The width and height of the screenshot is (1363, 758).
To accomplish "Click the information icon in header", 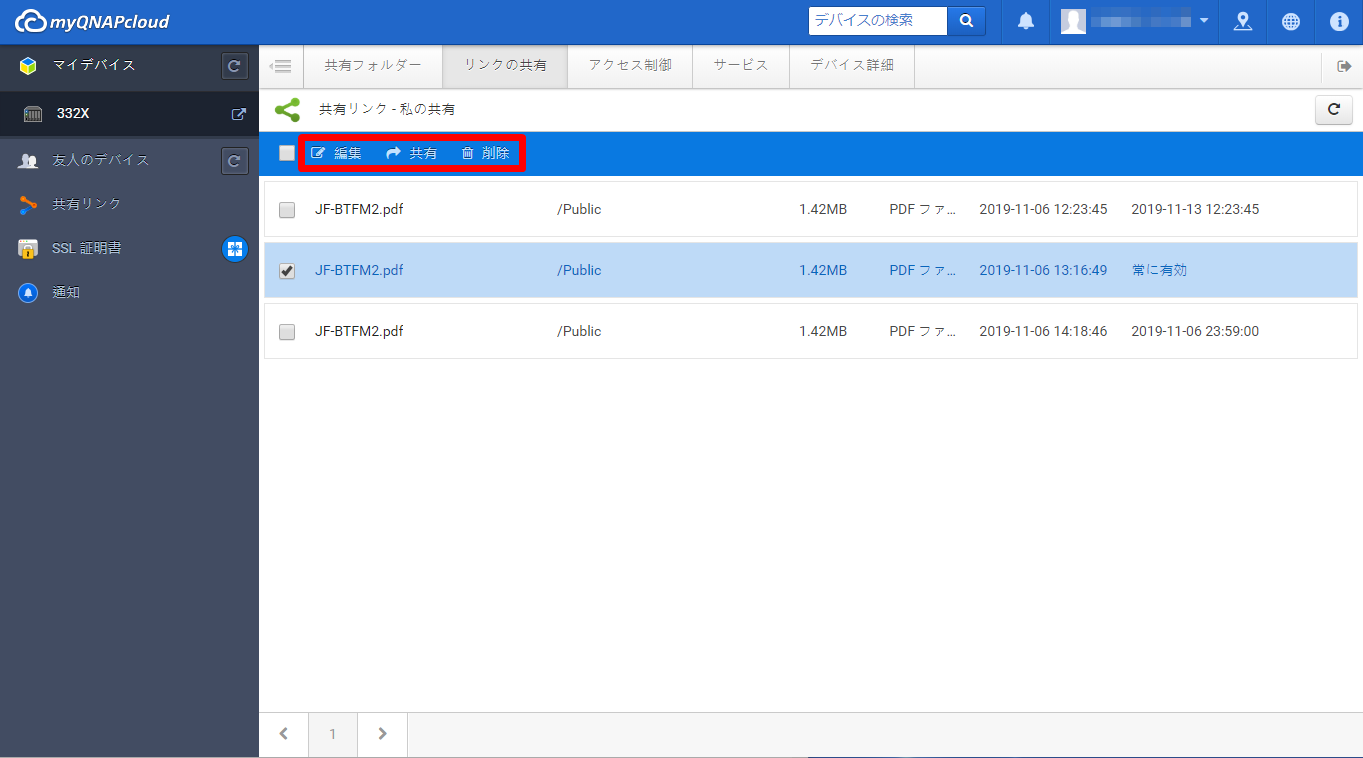I will pos(1339,21).
